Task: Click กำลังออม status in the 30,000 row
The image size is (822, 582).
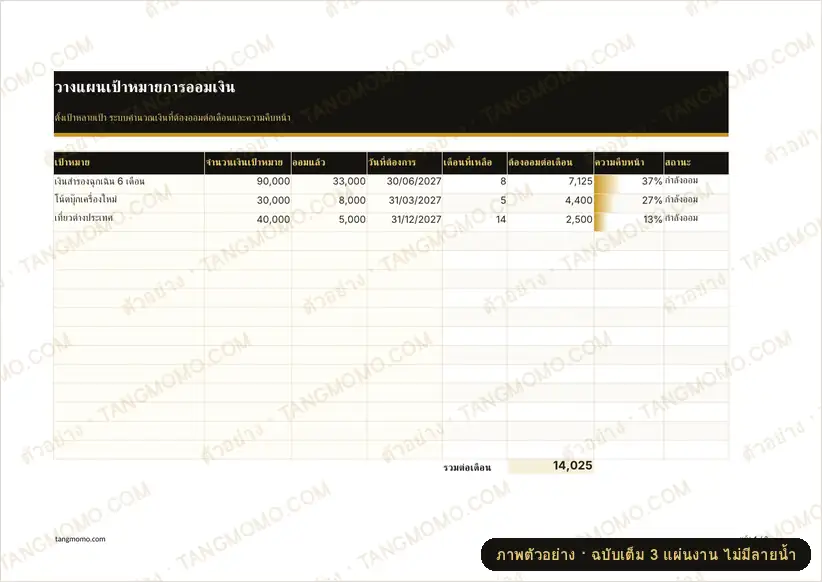Action: point(682,200)
